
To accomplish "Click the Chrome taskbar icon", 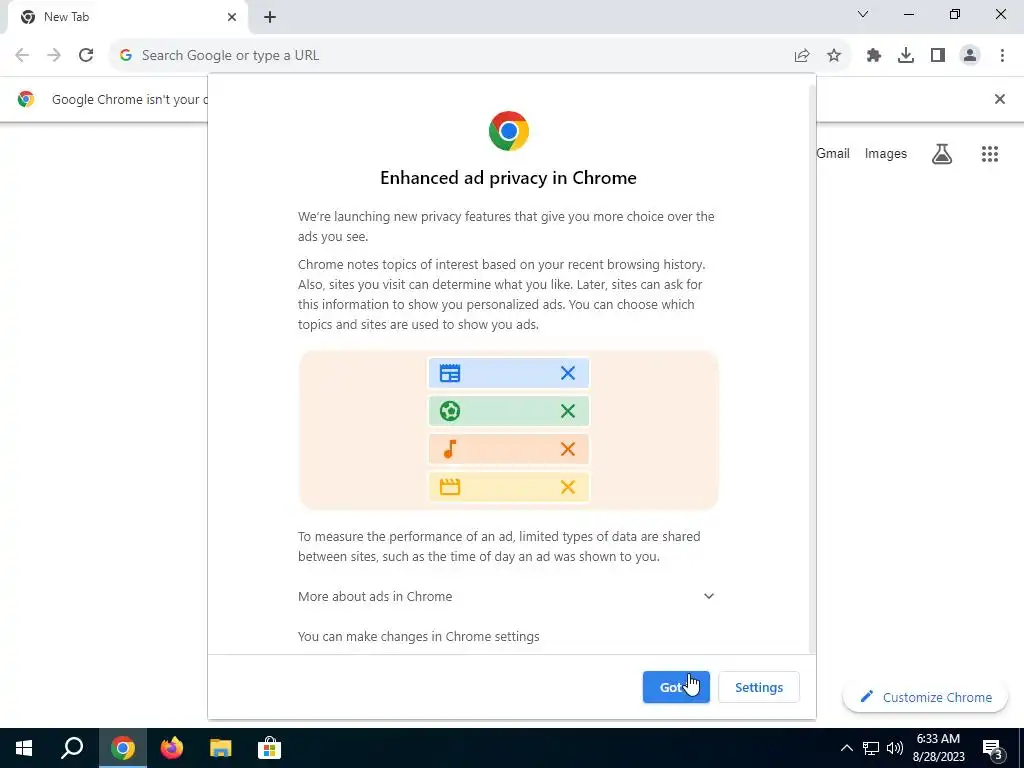I will (x=122, y=748).
